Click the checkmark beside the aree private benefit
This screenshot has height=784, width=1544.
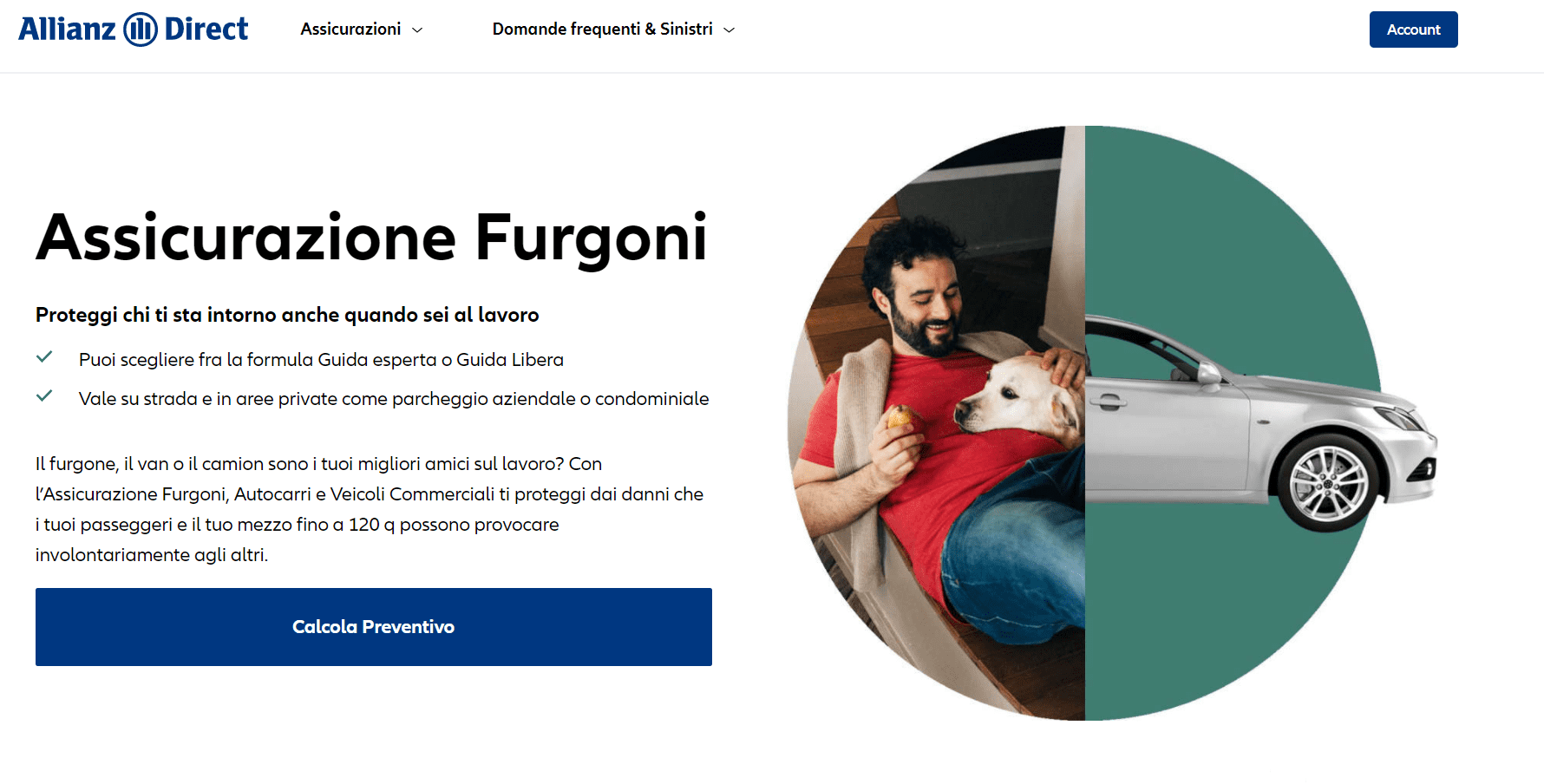[x=45, y=395]
